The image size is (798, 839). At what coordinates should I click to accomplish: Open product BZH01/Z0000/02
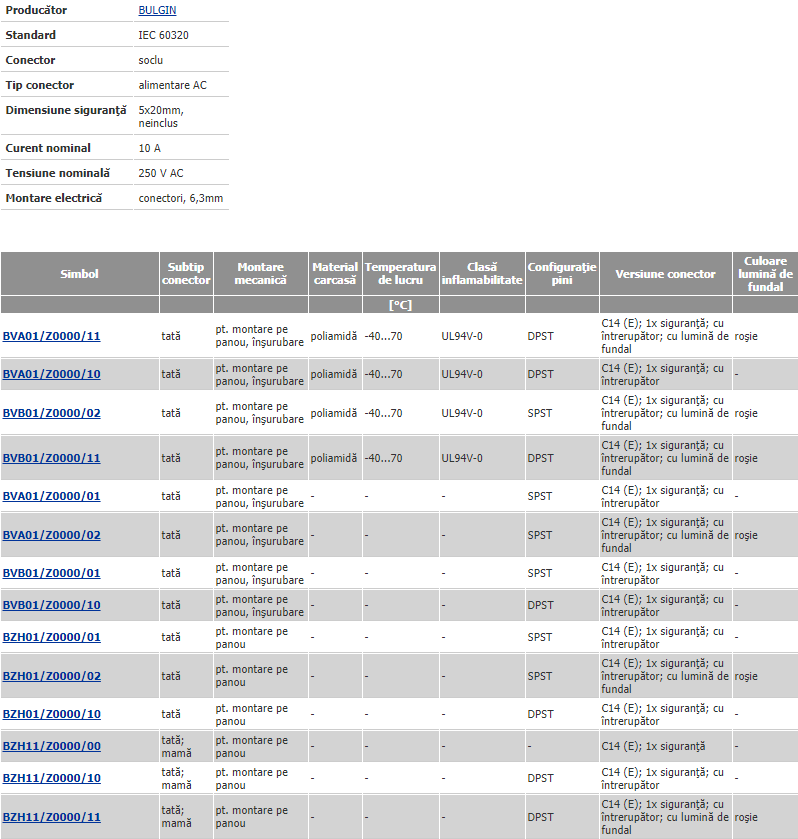(x=51, y=676)
